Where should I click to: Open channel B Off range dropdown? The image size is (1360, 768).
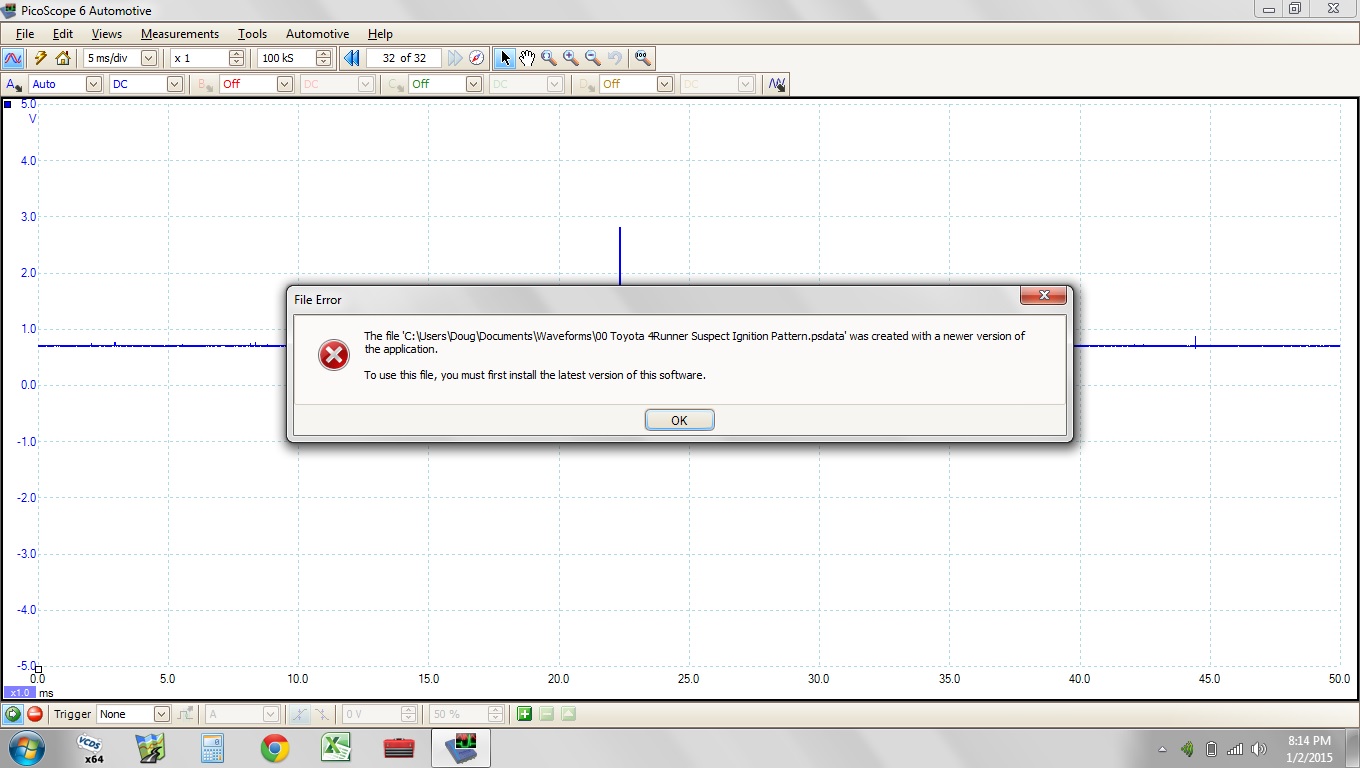coord(284,84)
